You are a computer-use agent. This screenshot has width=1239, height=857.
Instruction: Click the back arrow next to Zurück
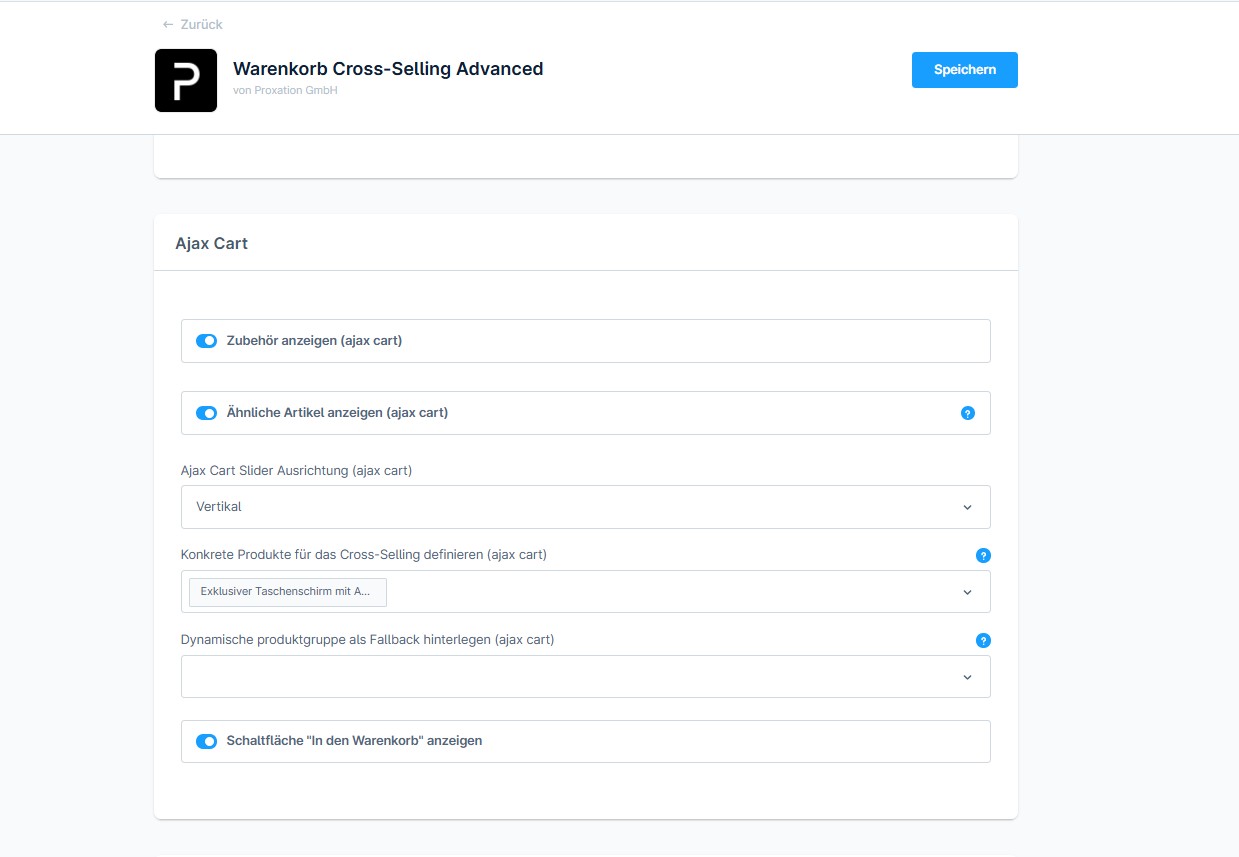pos(167,24)
